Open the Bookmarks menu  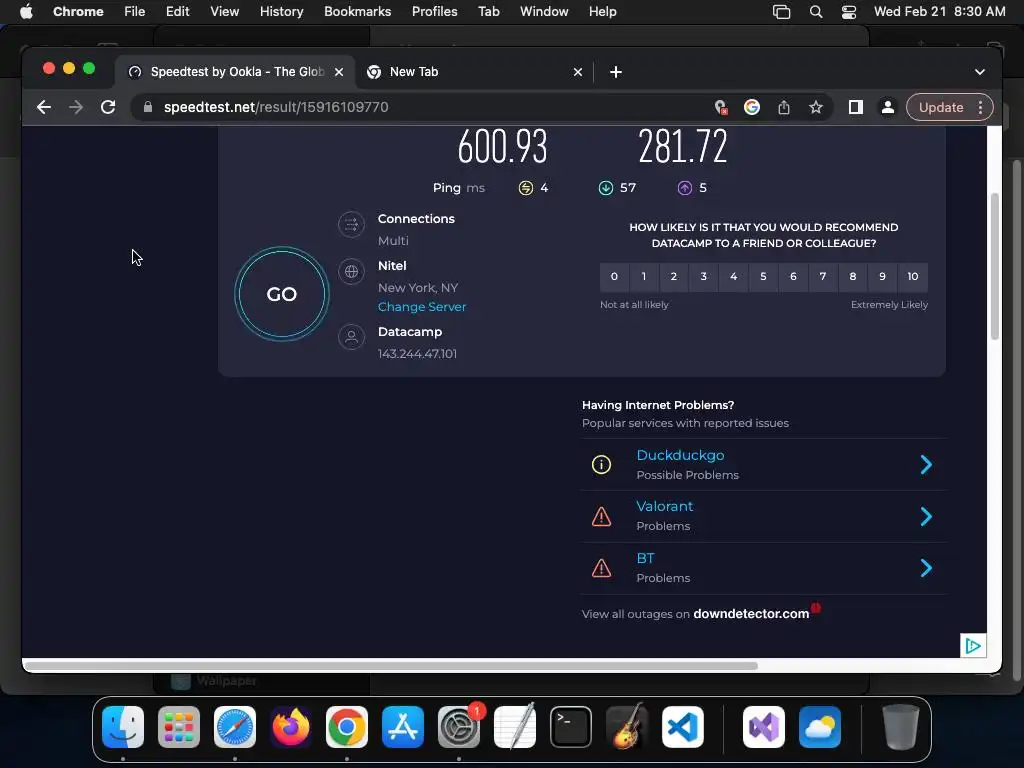pos(357,12)
